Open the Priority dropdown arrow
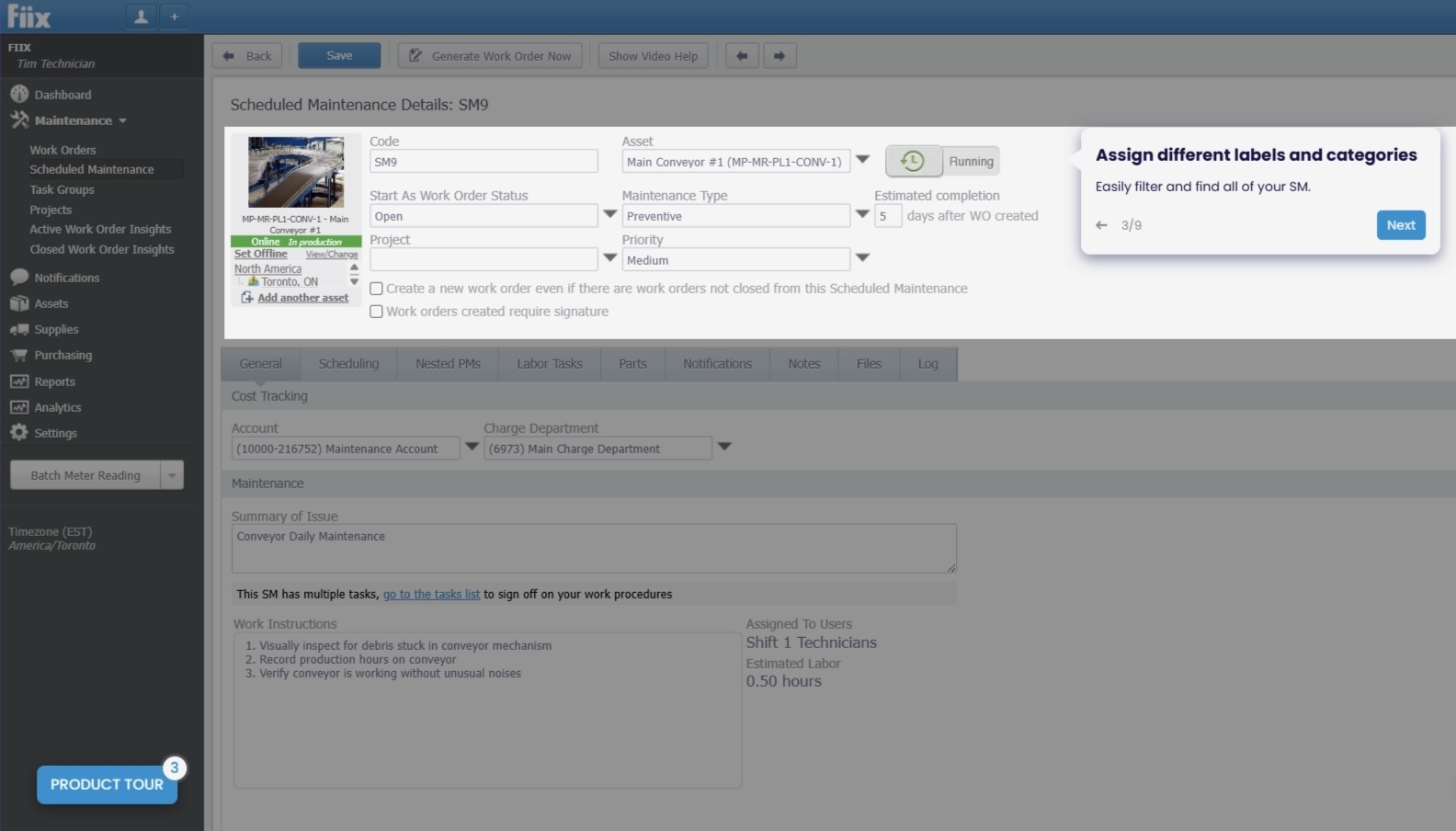The height and width of the screenshot is (831, 1456). tap(862, 258)
